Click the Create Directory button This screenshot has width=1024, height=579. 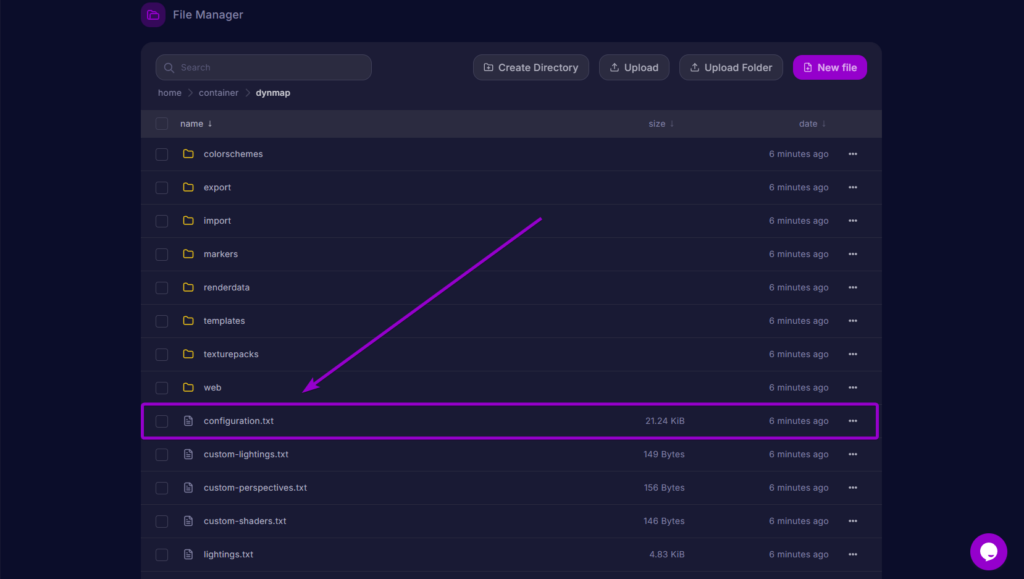(531, 68)
